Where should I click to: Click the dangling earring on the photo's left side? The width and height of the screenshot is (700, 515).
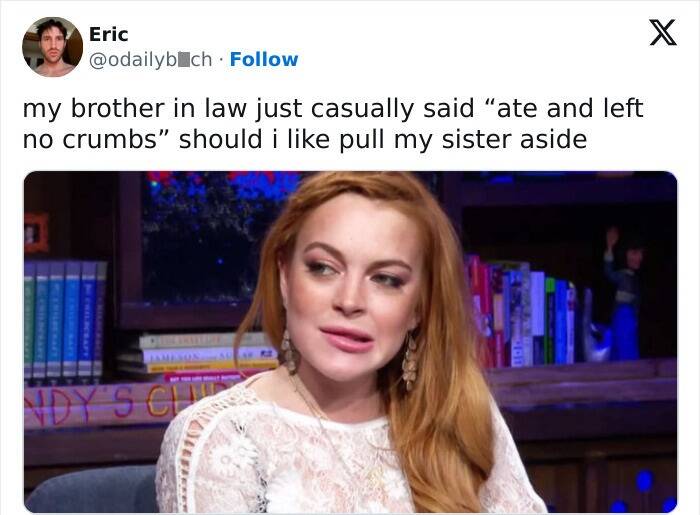pos(288,353)
